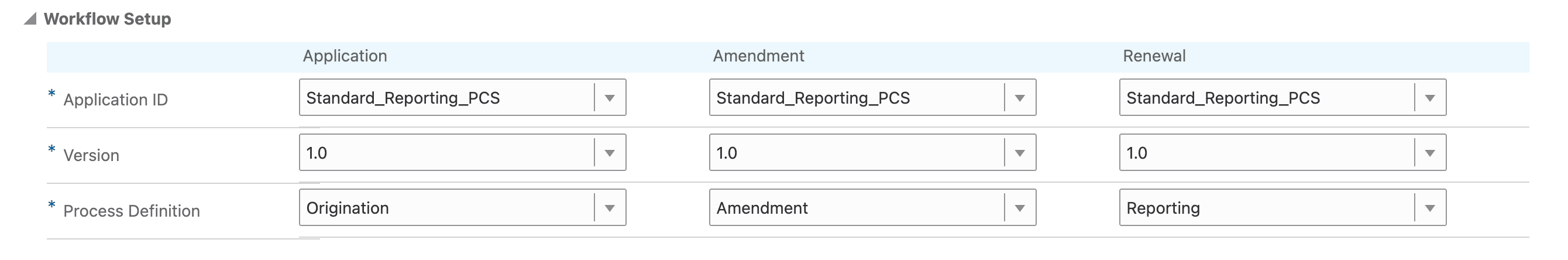The height and width of the screenshot is (260, 1568).
Task: Click Standard_Reporting_PCS text in Amendment column
Action: pos(813,98)
